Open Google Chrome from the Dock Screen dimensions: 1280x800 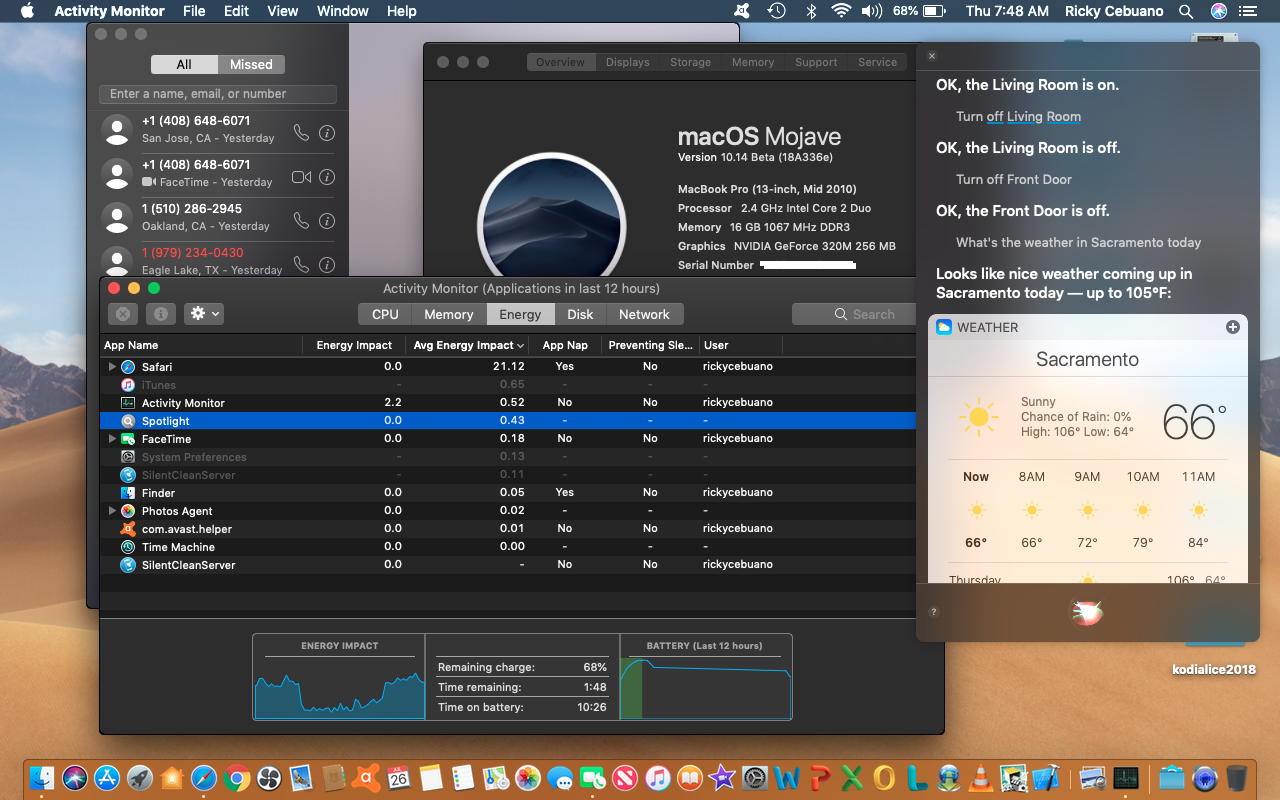236,777
